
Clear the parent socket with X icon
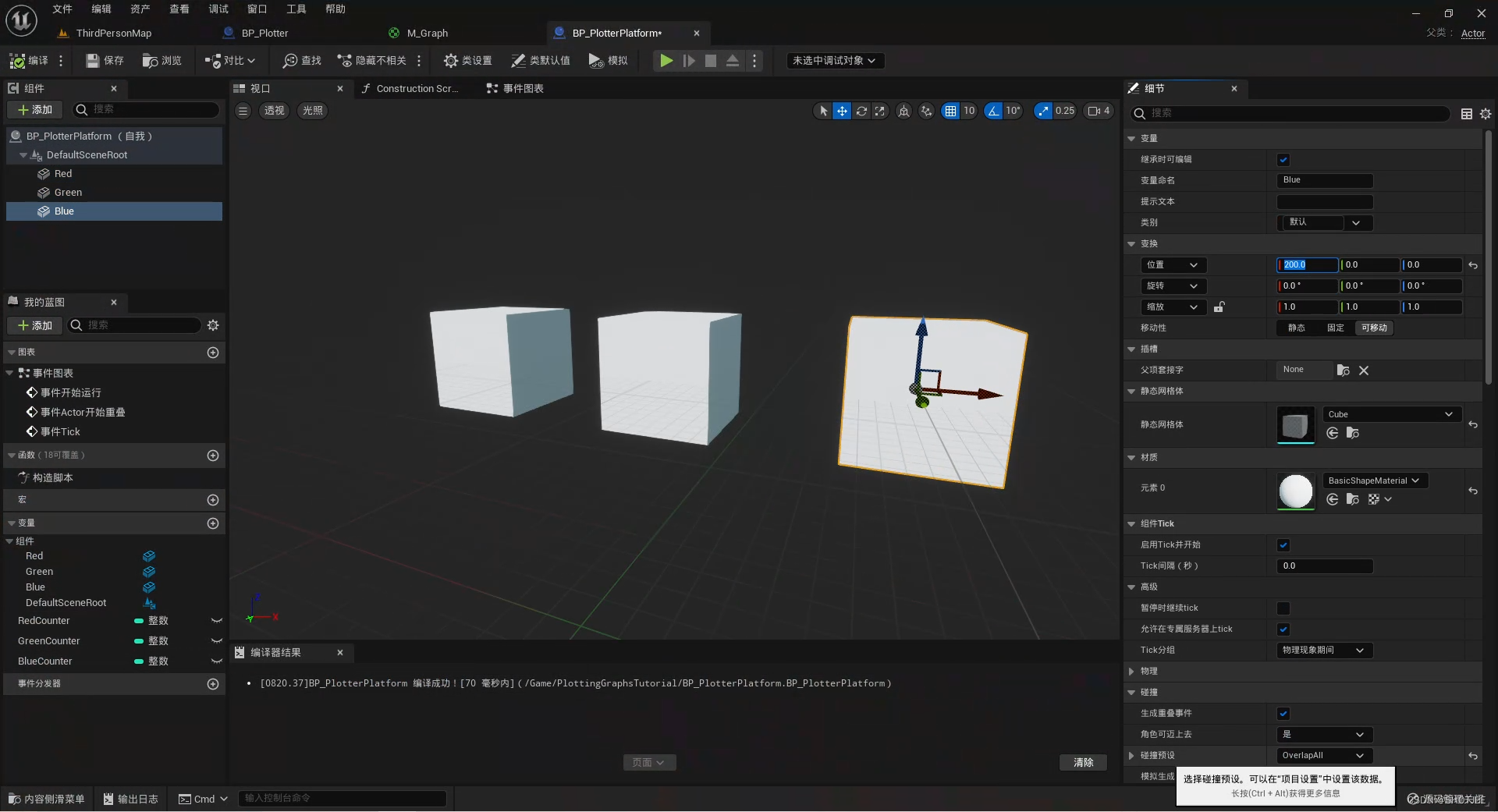[1364, 371]
